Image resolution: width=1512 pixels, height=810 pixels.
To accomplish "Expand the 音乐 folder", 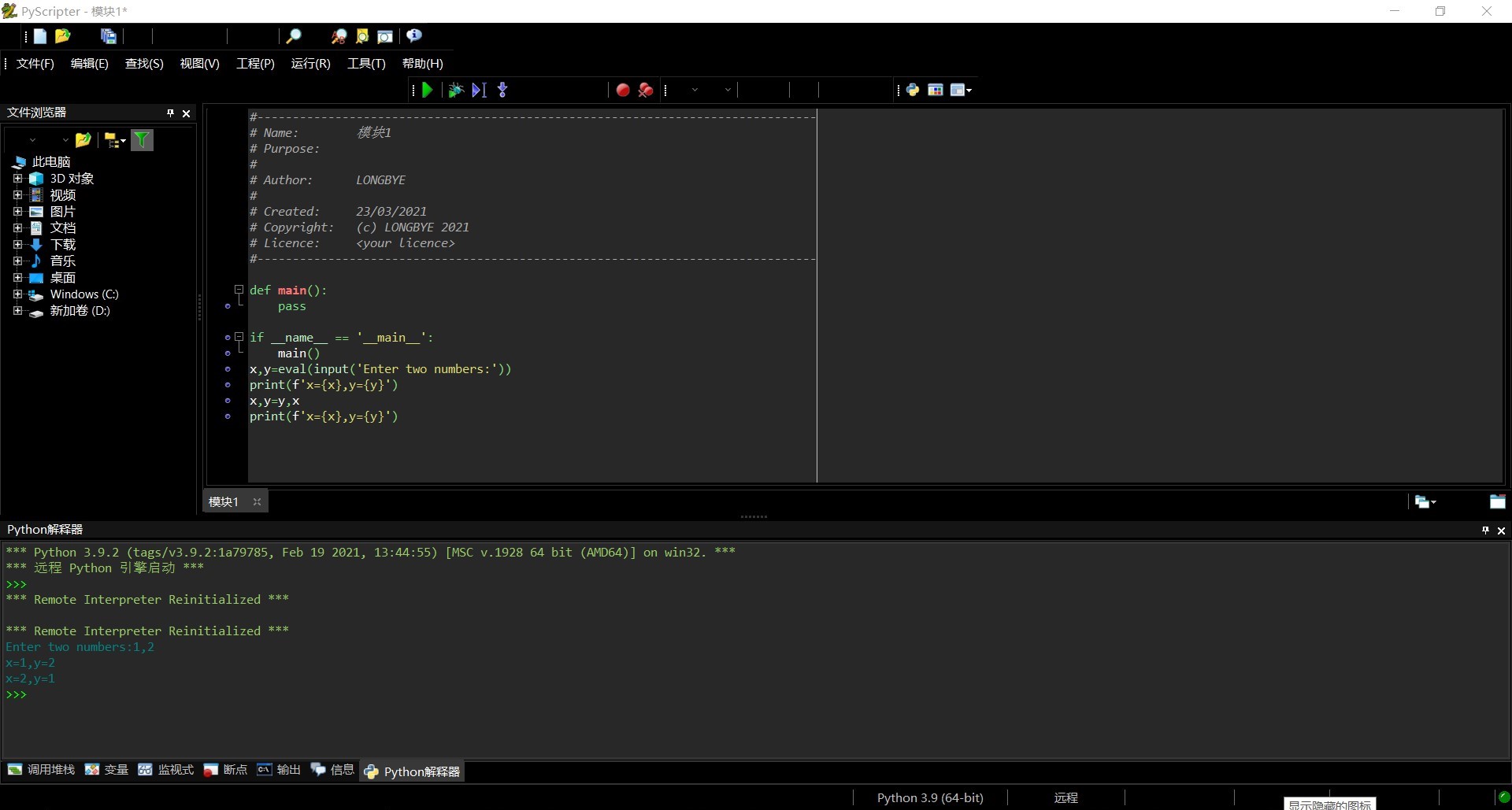I will coord(18,261).
